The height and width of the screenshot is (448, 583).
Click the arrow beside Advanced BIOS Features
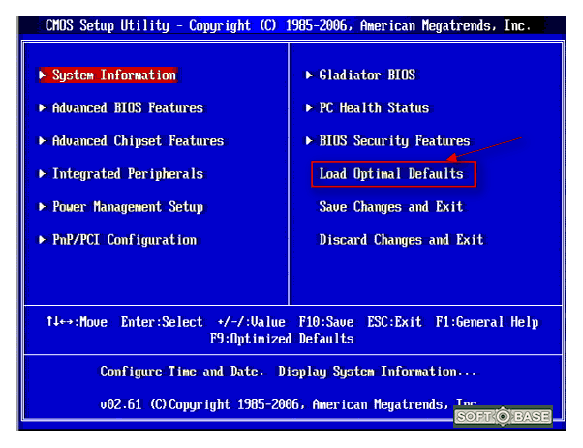42,108
